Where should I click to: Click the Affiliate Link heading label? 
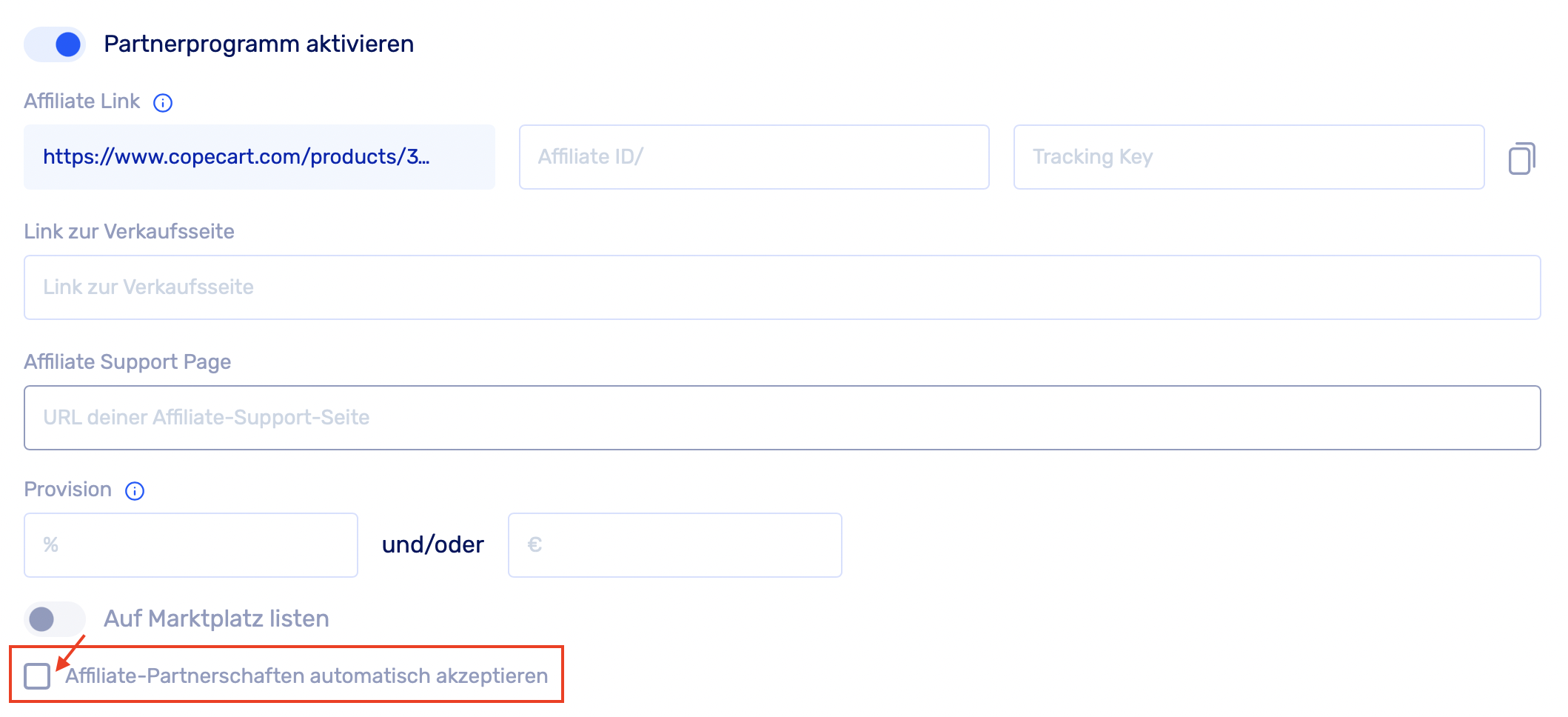(x=81, y=101)
